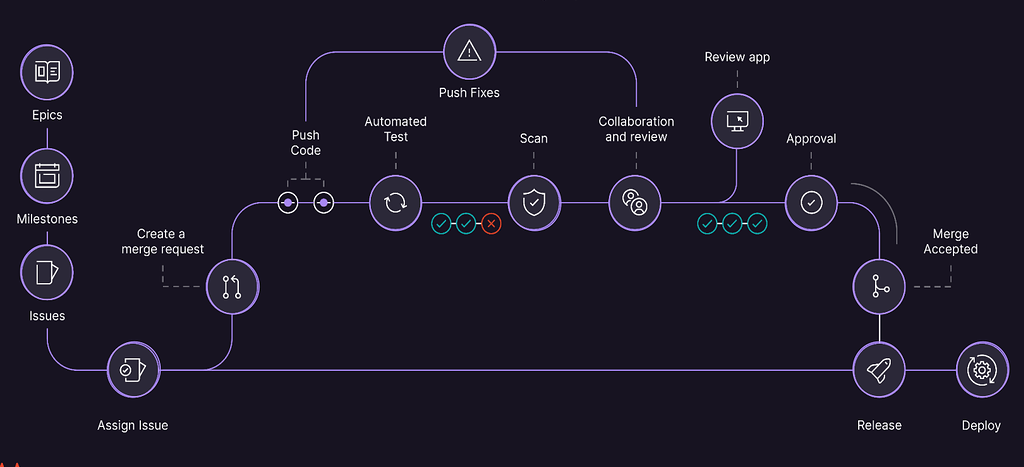Select the Automated Test refresh icon

click(x=395, y=203)
